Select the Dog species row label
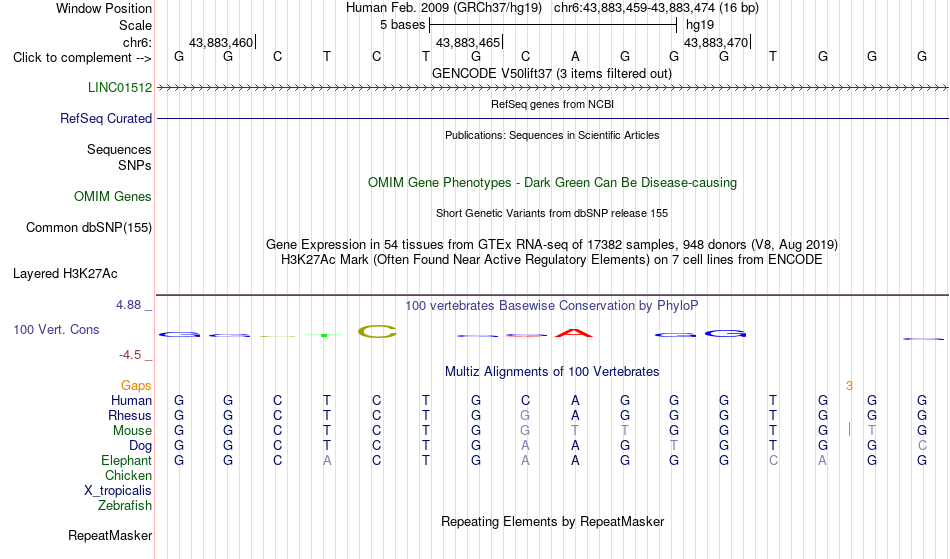 coord(141,446)
